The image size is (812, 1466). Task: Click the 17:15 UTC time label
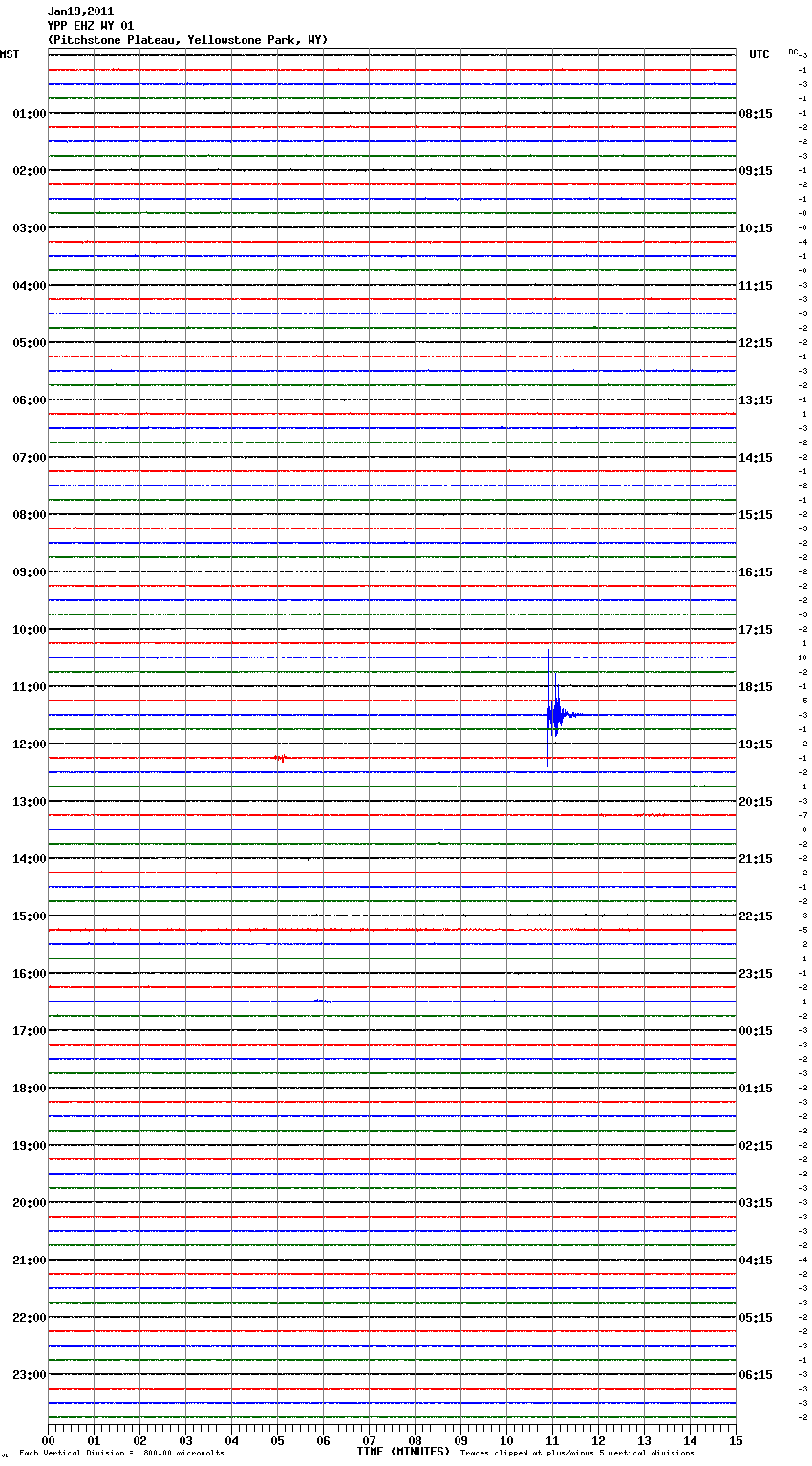point(756,630)
